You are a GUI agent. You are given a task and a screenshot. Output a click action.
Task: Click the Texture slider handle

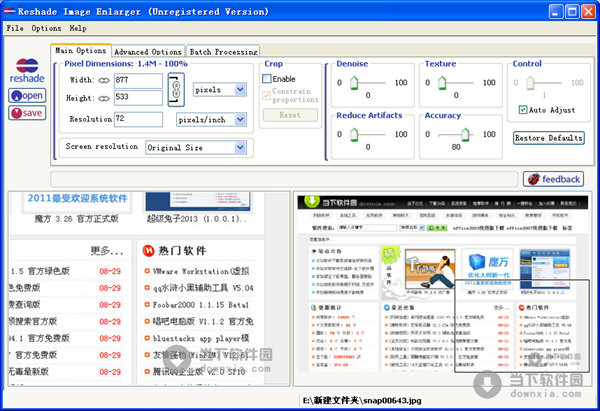(442, 83)
